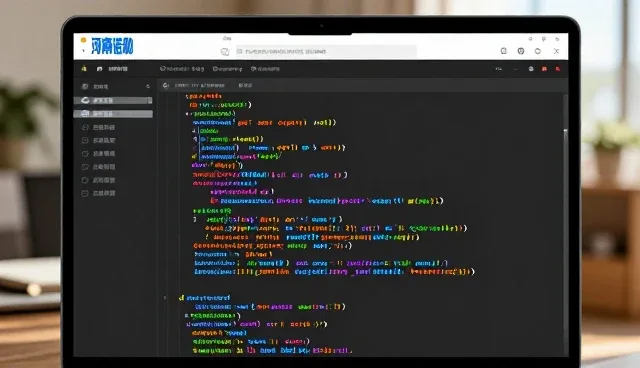Collapse the sidebar using its header arrow
This screenshot has width=640, height=368.
point(148,86)
